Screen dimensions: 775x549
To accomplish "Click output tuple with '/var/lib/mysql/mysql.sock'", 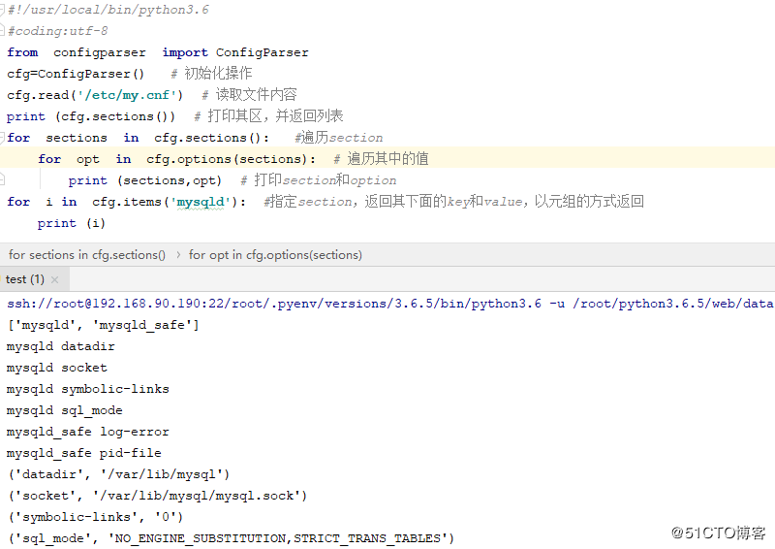I will (x=157, y=496).
